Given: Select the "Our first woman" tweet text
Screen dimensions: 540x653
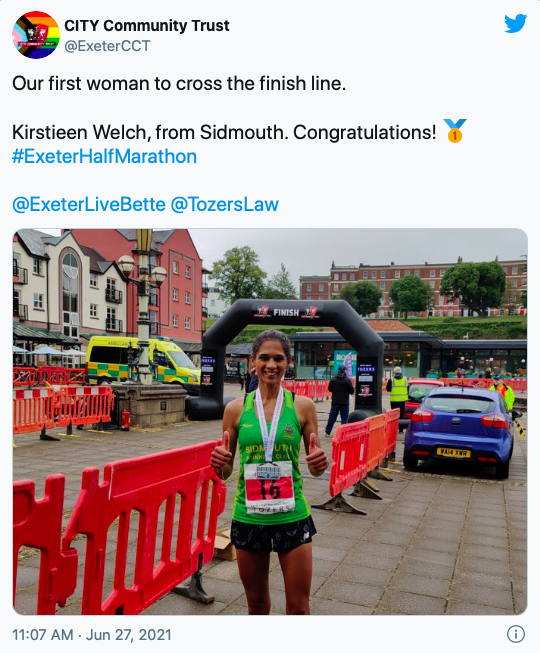Looking at the screenshot, I should click(179, 83).
